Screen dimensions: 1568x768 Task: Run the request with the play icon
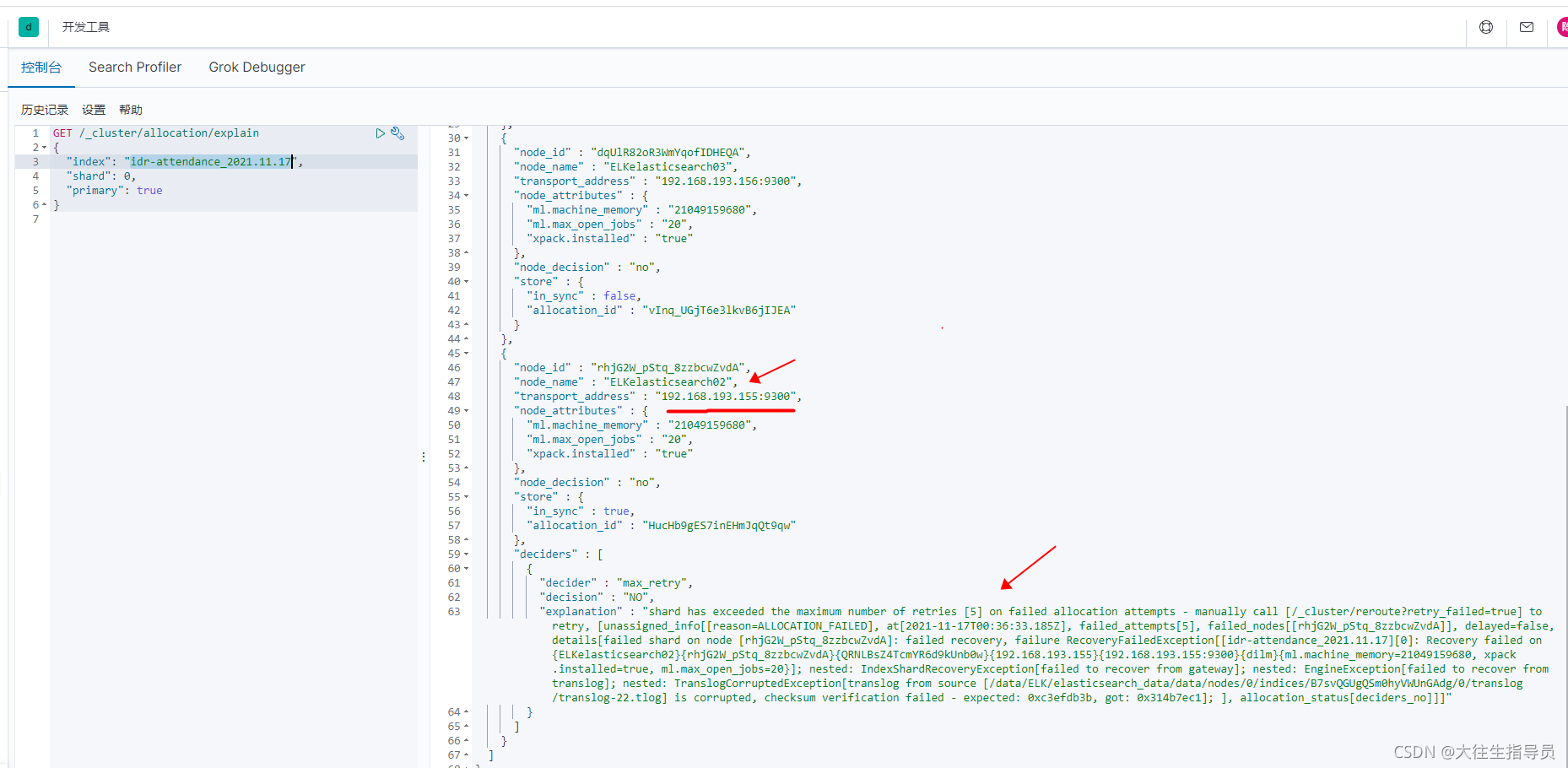pos(380,133)
